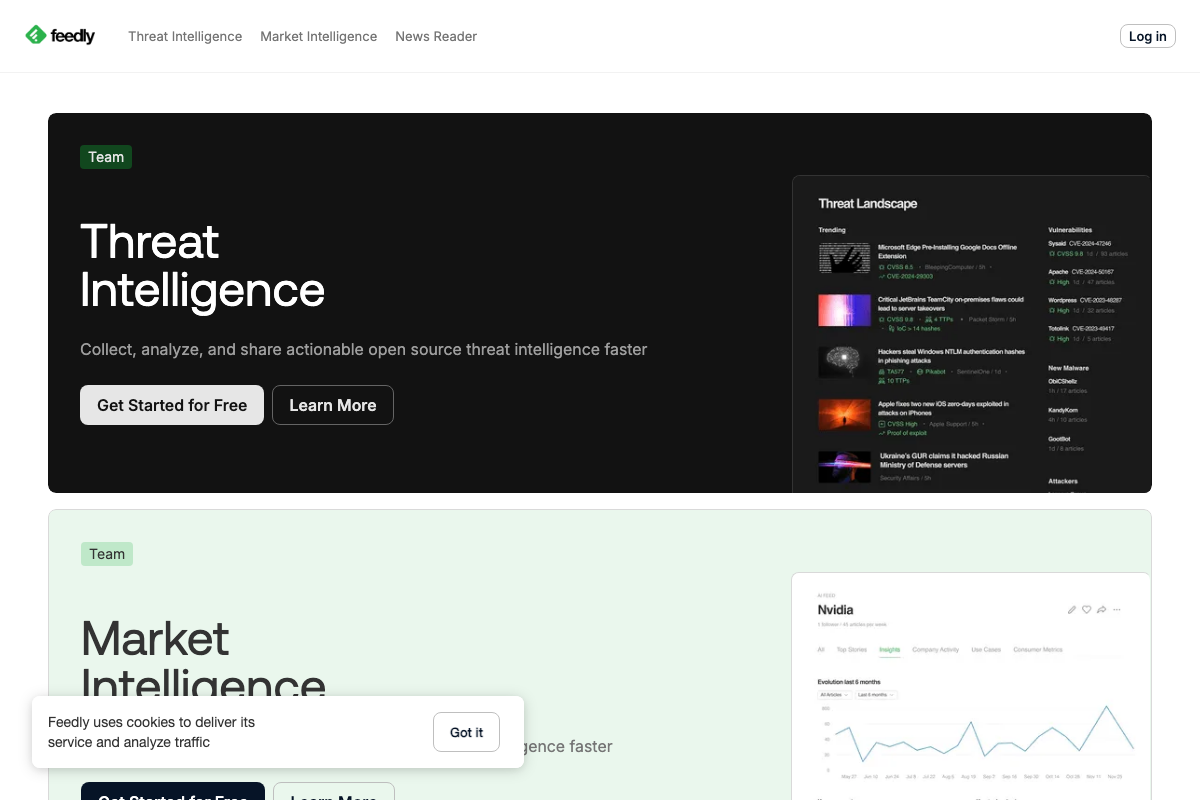Viewport: 1200px width, 800px height.
Task: Click the CVSS 6.5 badge on the Microsoft Edge article
Action: (x=897, y=267)
